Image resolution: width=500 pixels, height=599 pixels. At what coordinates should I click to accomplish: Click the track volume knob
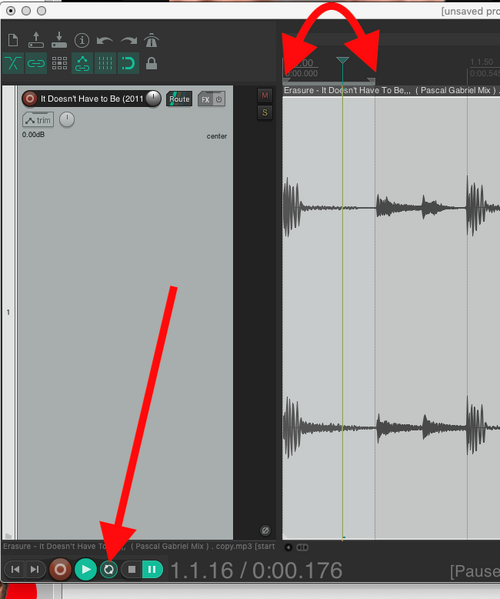153,99
